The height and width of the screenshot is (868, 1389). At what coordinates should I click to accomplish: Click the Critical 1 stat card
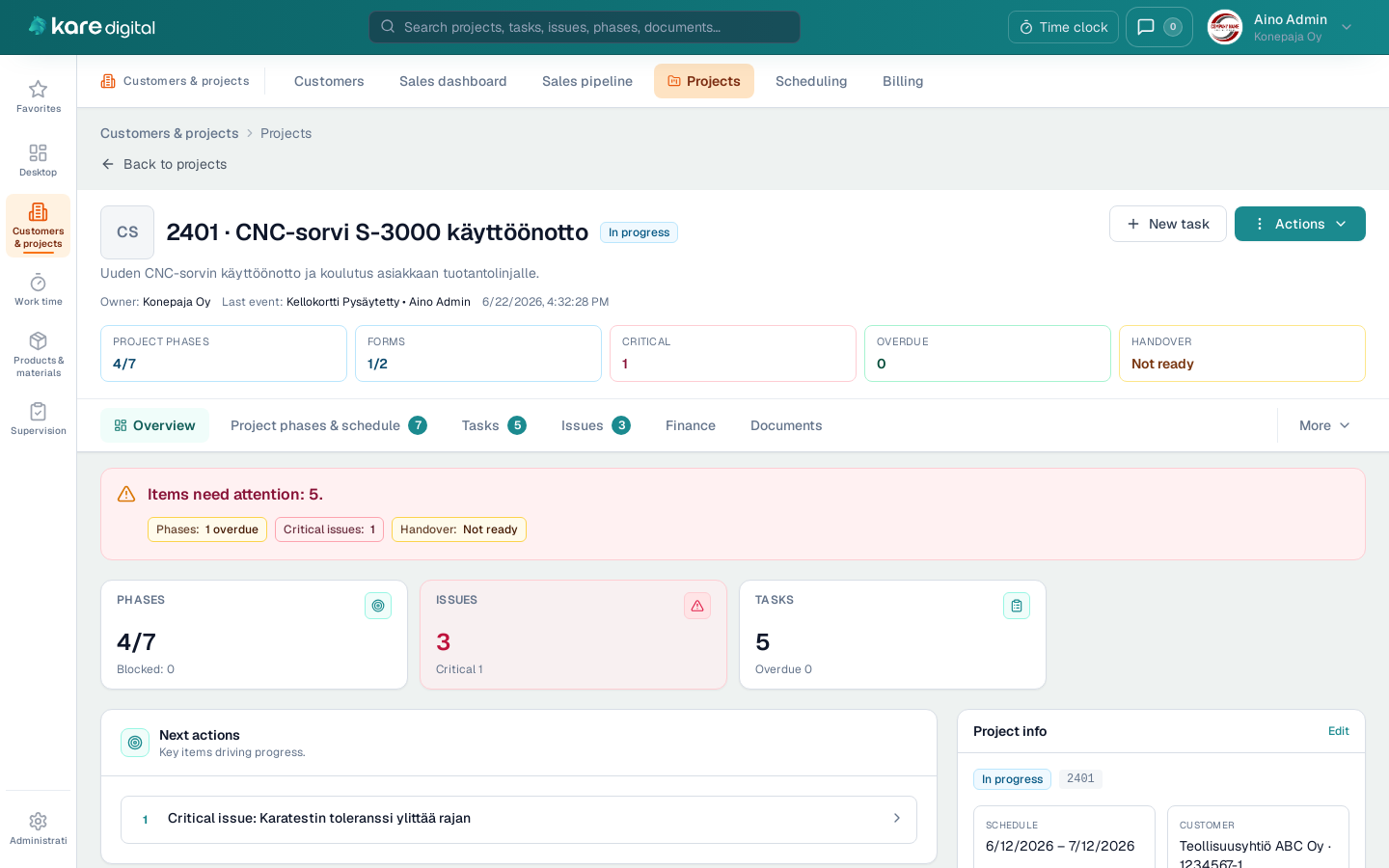[x=733, y=353]
